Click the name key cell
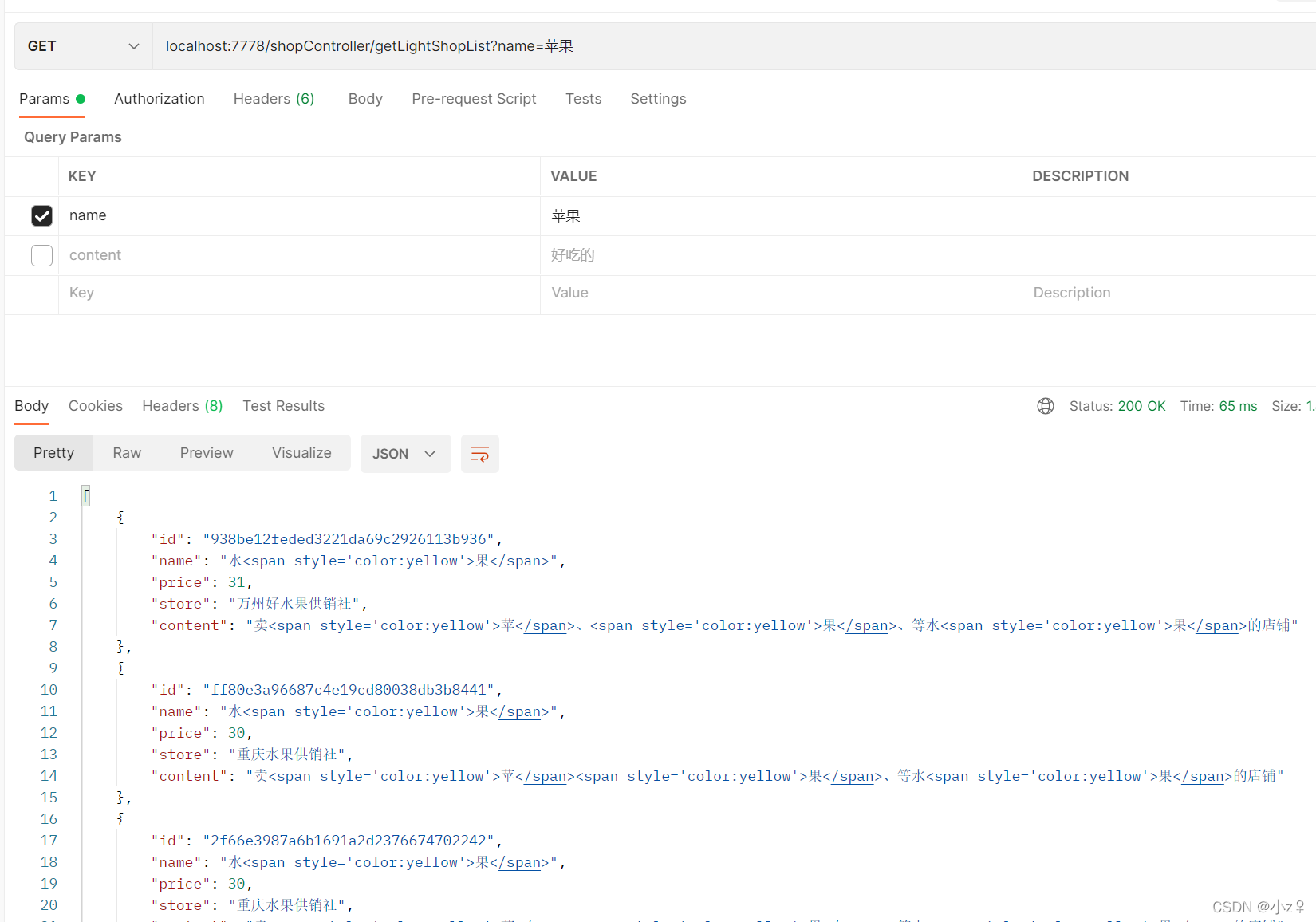This screenshot has width=1316, height=922. [299, 216]
